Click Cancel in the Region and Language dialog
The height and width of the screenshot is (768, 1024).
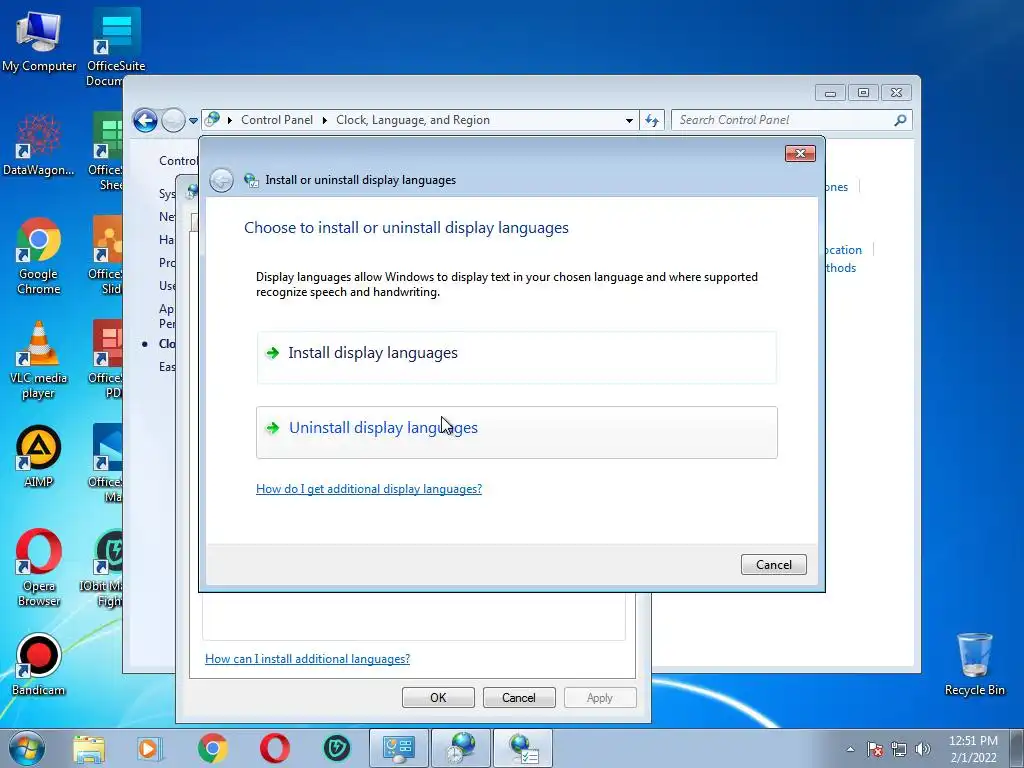[519, 697]
